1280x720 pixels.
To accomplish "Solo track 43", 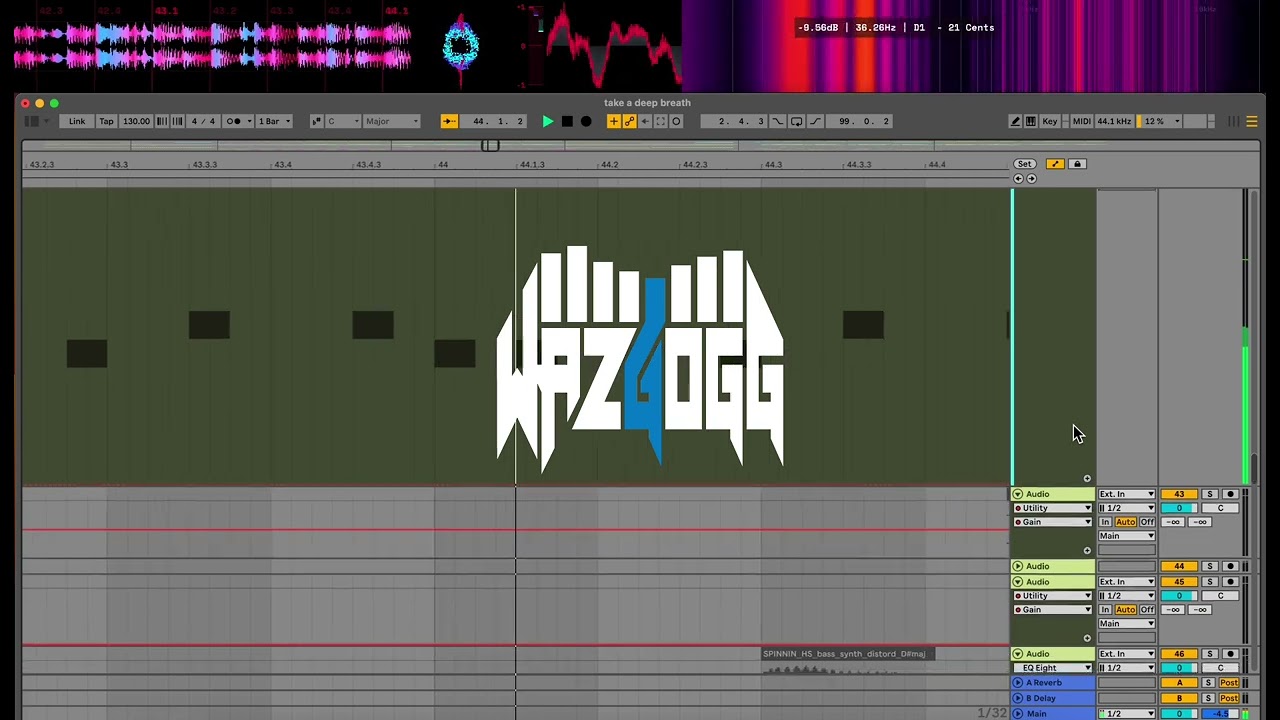I will click(1209, 494).
